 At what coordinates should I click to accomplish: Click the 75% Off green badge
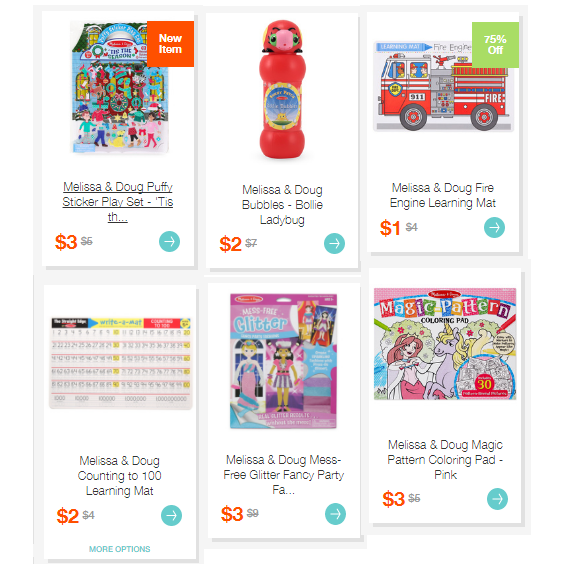point(495,45)
